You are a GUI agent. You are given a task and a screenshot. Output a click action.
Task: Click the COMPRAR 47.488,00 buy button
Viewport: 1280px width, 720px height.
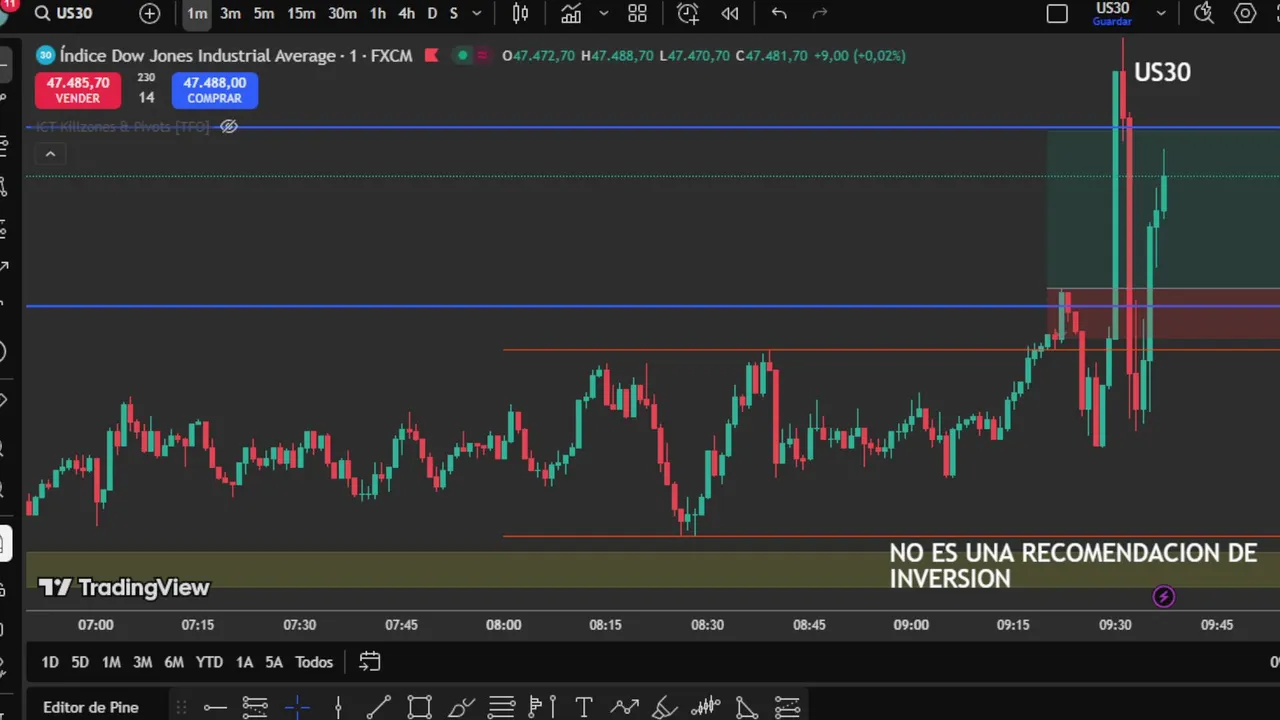215,90
